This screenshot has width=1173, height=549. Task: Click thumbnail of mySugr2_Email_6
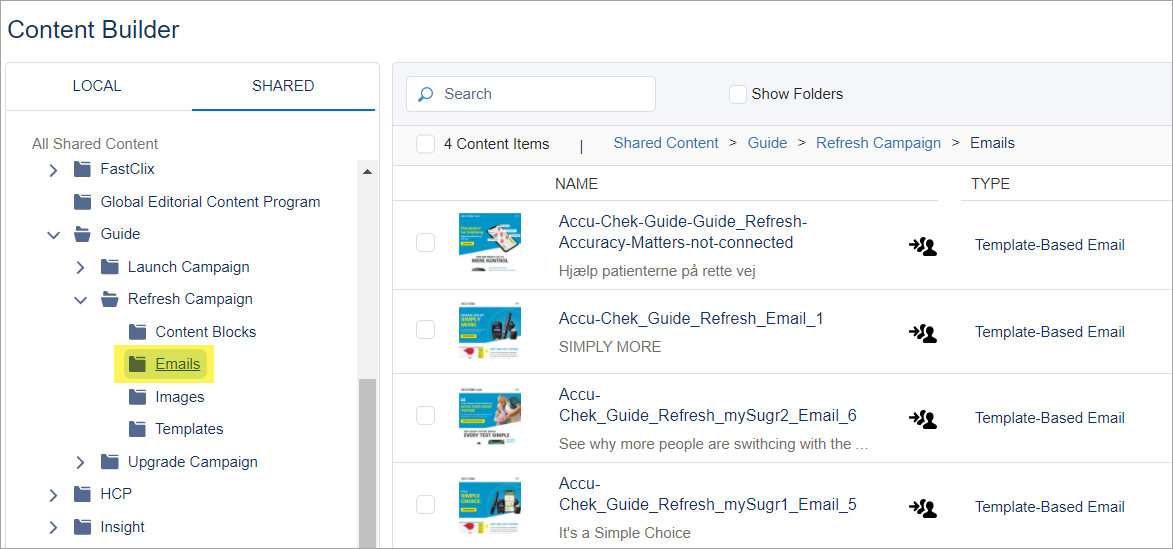pos(490,418)
